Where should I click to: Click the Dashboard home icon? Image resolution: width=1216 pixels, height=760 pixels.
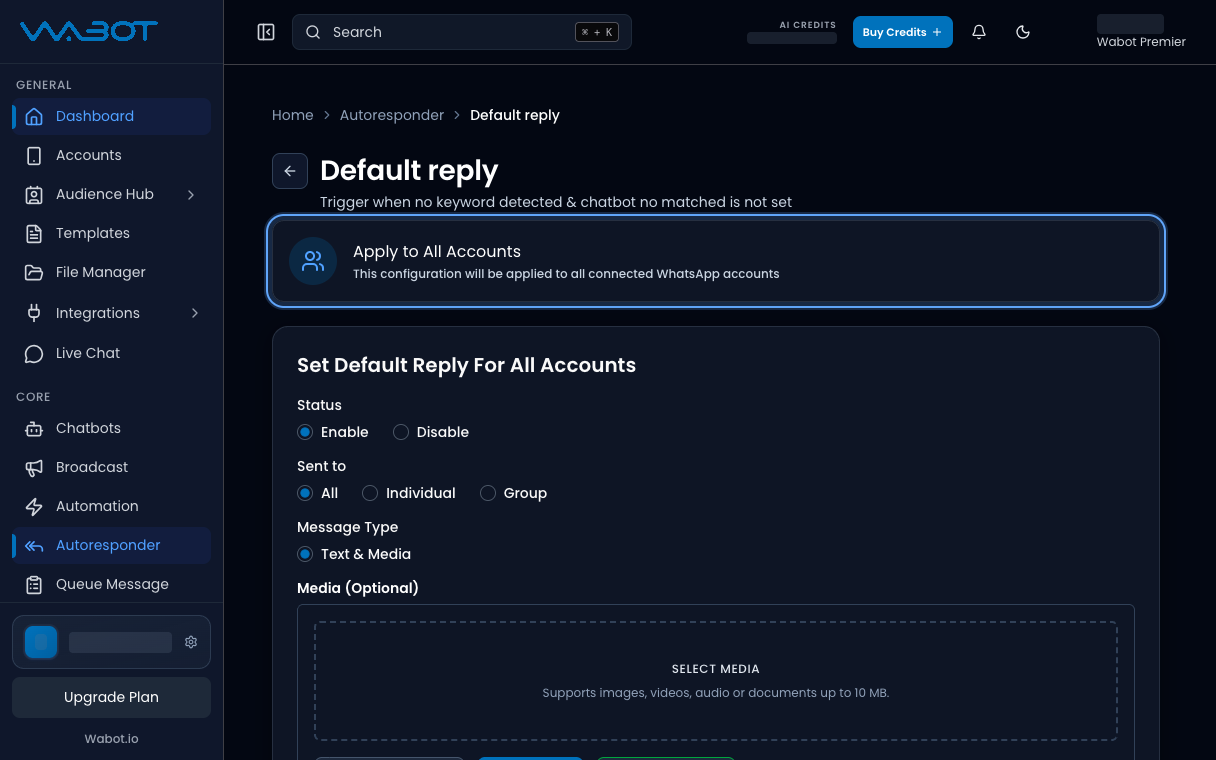tap(34, 116)
